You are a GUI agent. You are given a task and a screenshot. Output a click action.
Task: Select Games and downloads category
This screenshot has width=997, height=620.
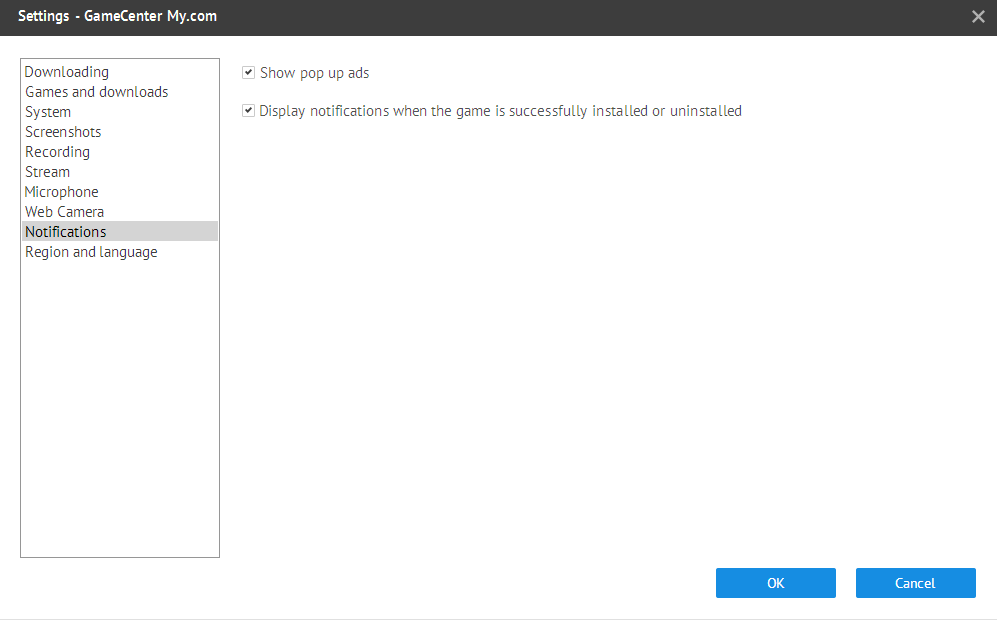pyautogui.click(x=97, y=92)
